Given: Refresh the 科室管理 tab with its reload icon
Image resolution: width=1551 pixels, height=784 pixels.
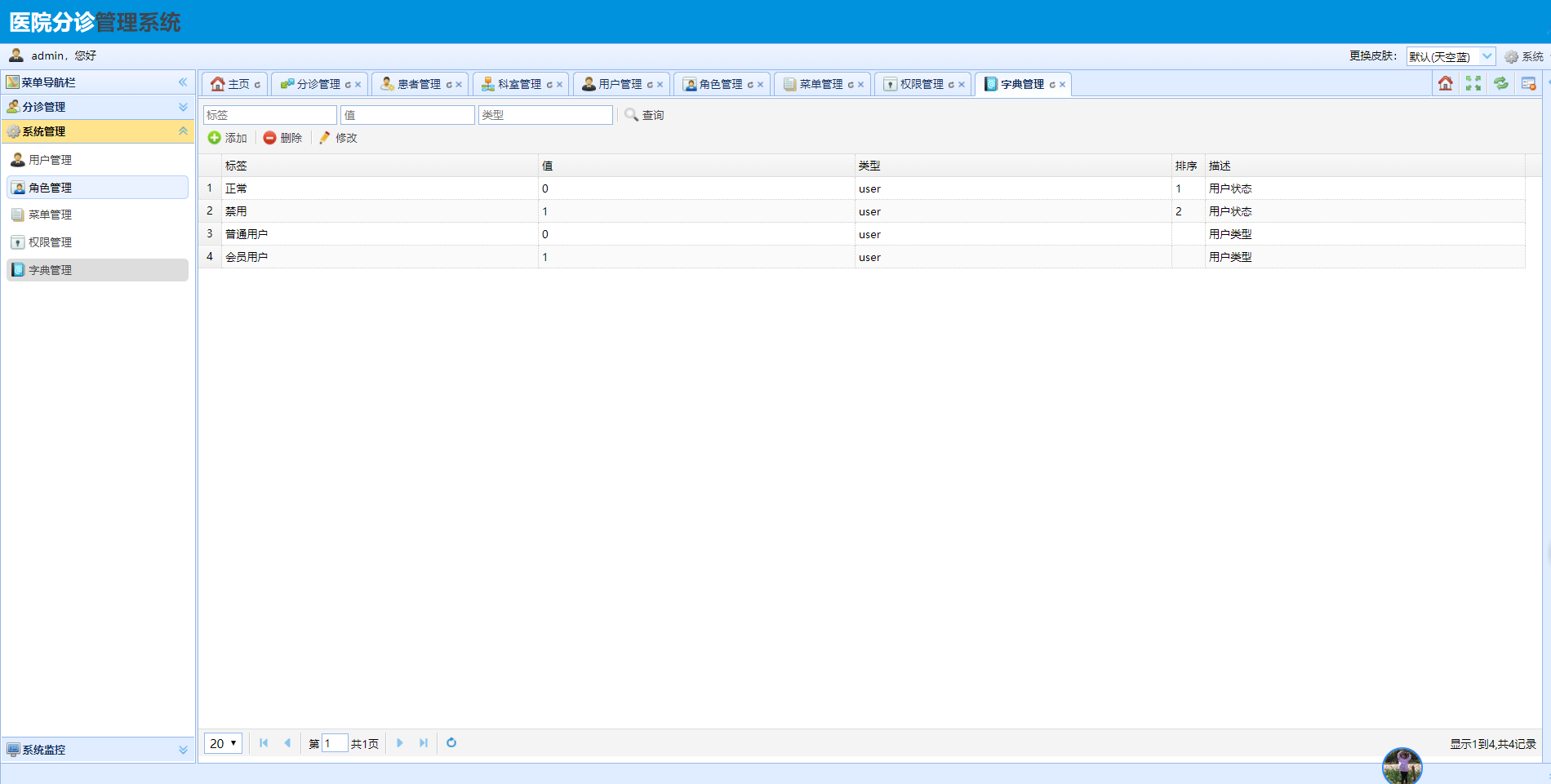Looking at the screenshot, I should click(x=549, y=85).
